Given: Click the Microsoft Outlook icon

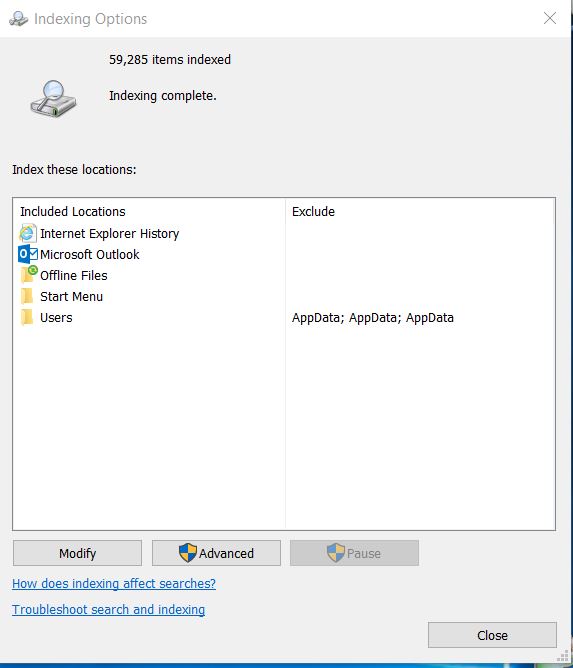Looking at the screenshot, I should (x=28, y=254).
